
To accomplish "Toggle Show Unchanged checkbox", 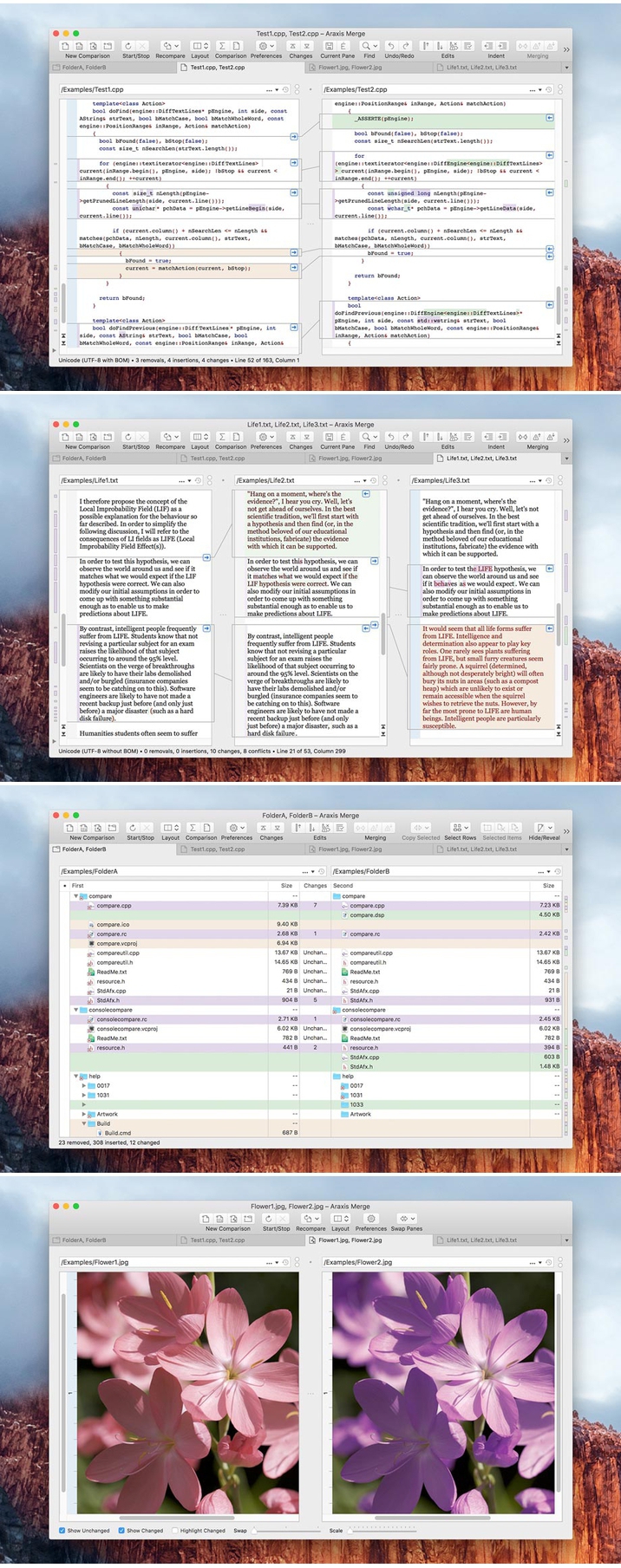I will pos(62,1530).
